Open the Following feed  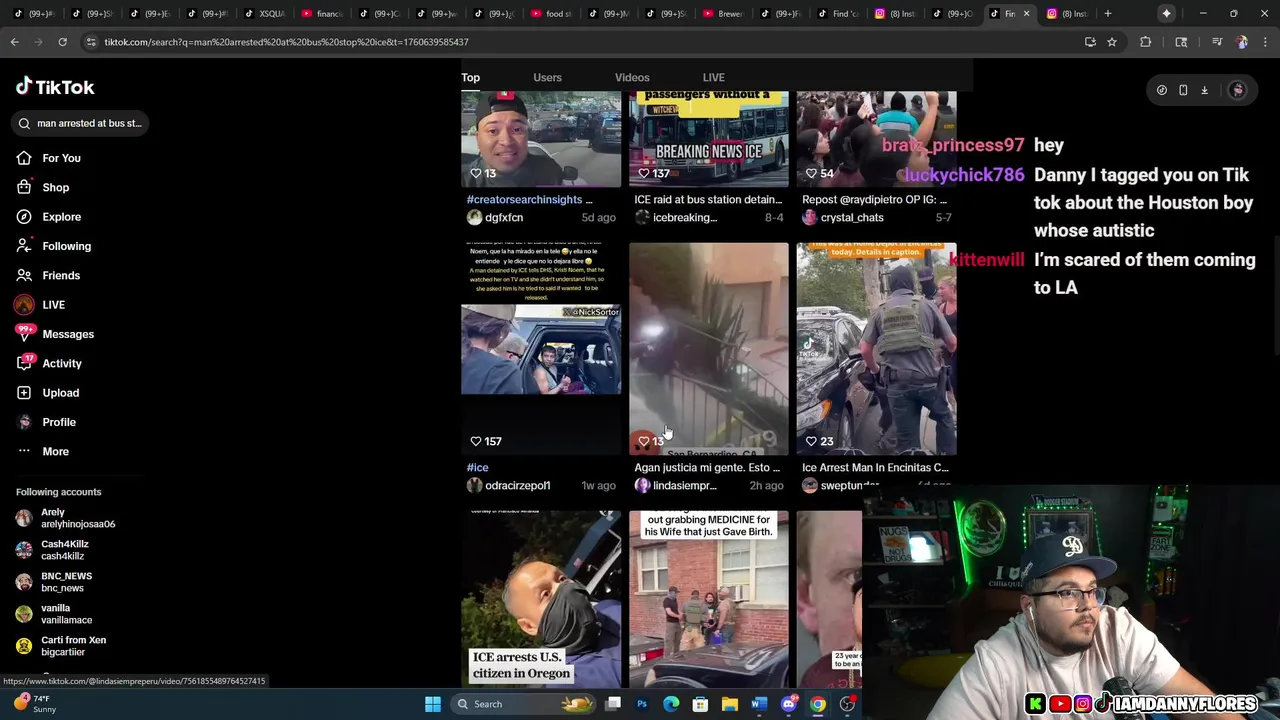coord(66,246)
